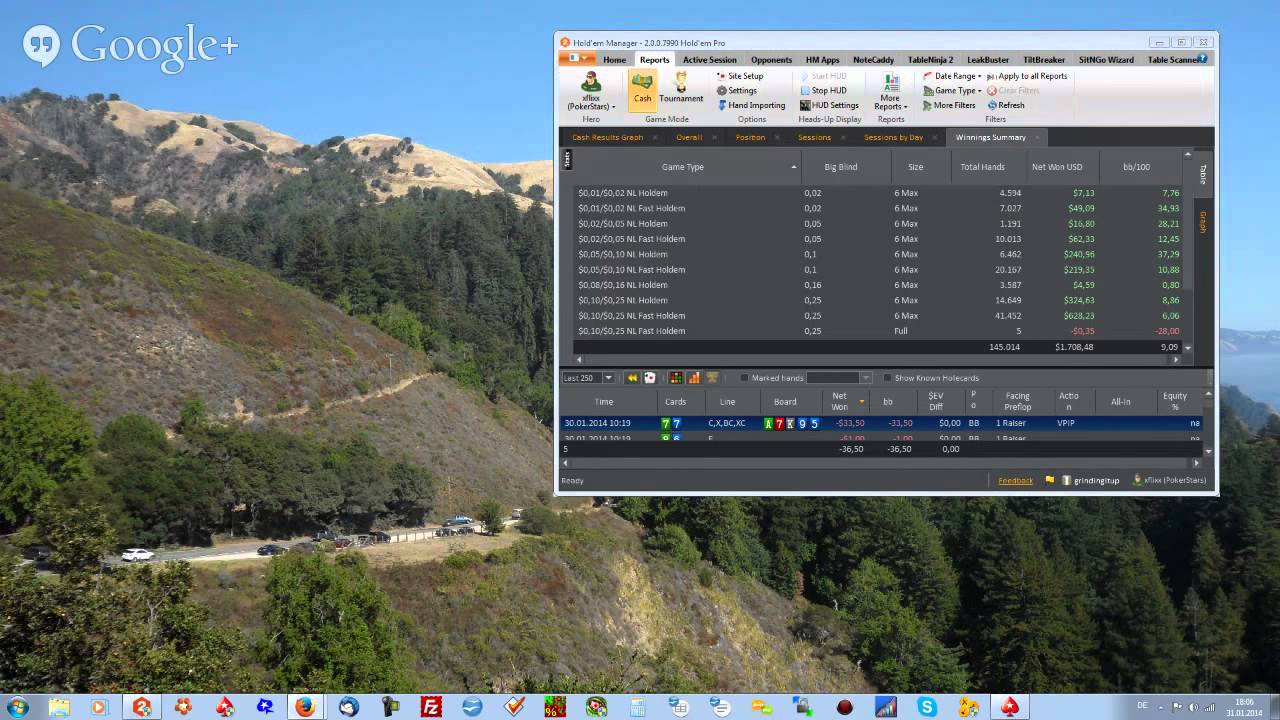Select the Tournament game mode icon
The height and width of the screenshot is (720, 1280).
[681, 89]
